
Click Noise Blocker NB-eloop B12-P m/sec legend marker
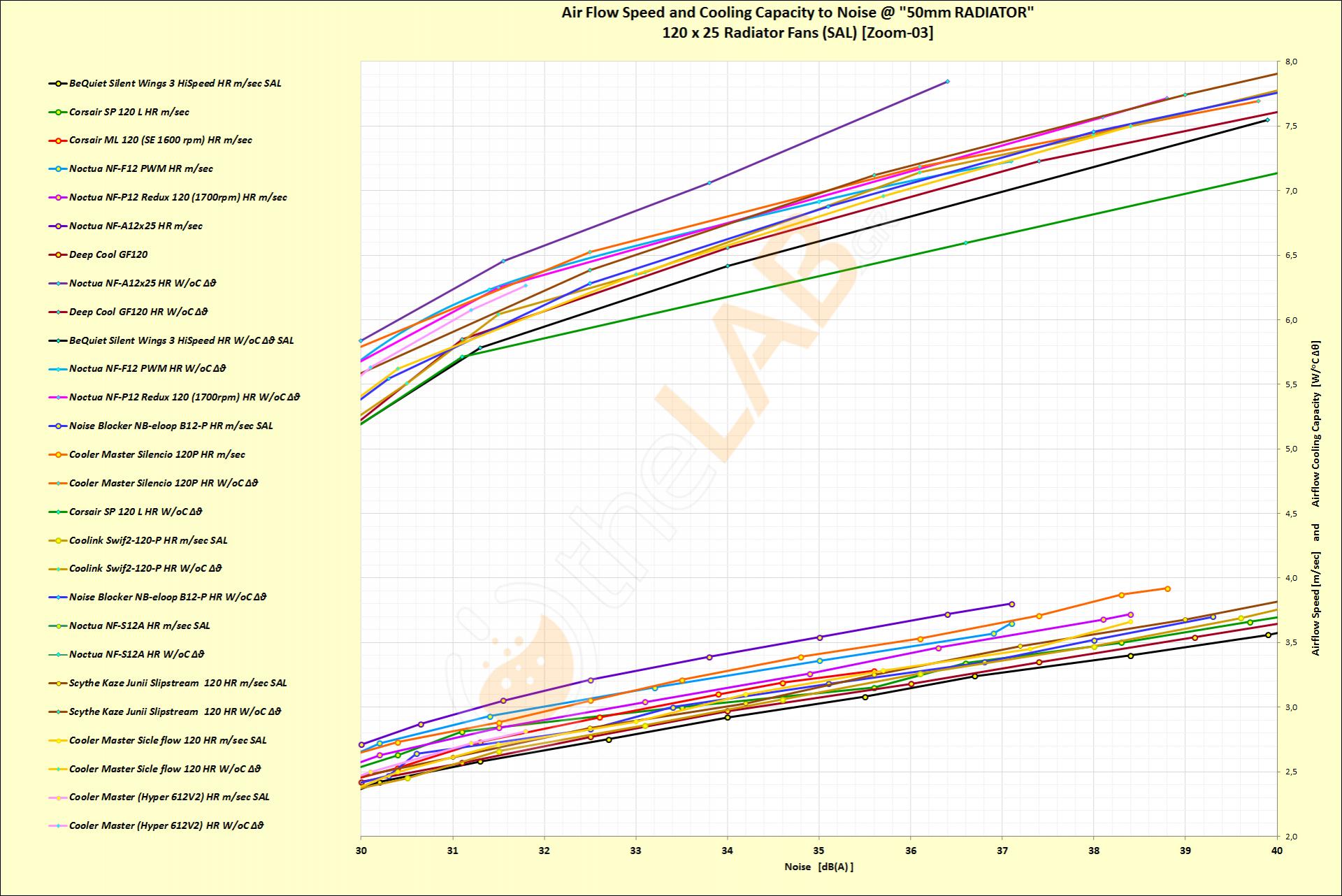click(x=57, y=426)
